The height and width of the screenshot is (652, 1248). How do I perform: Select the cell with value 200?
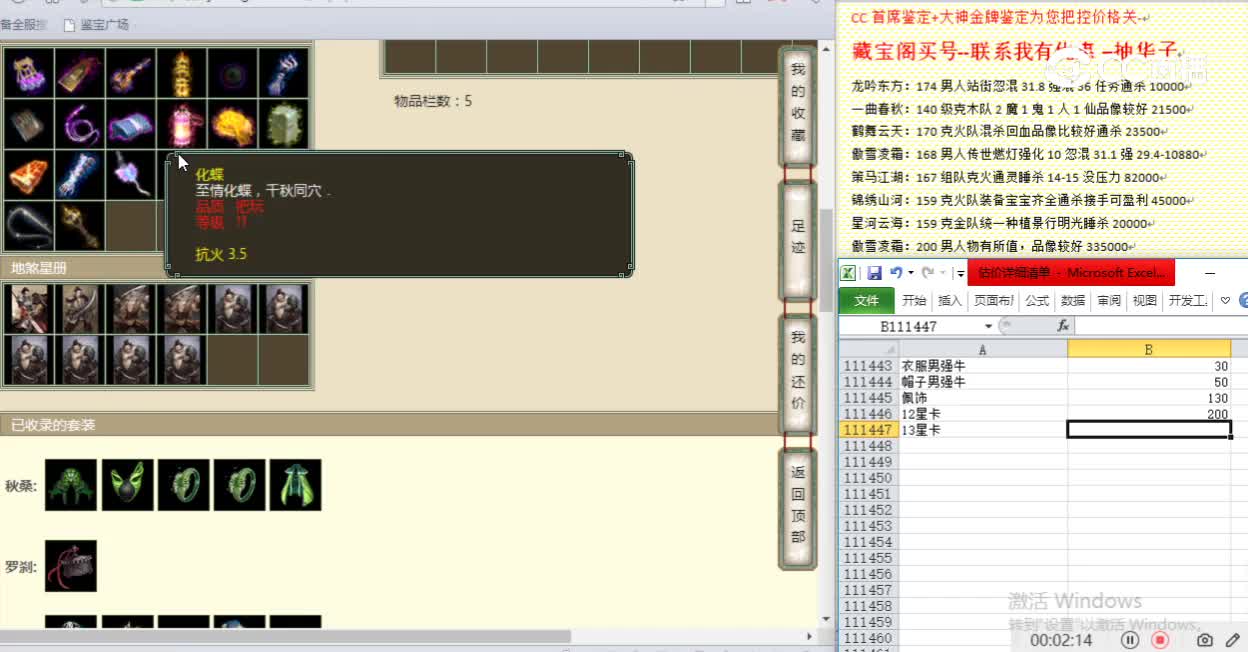click(x=1149, y=414)
